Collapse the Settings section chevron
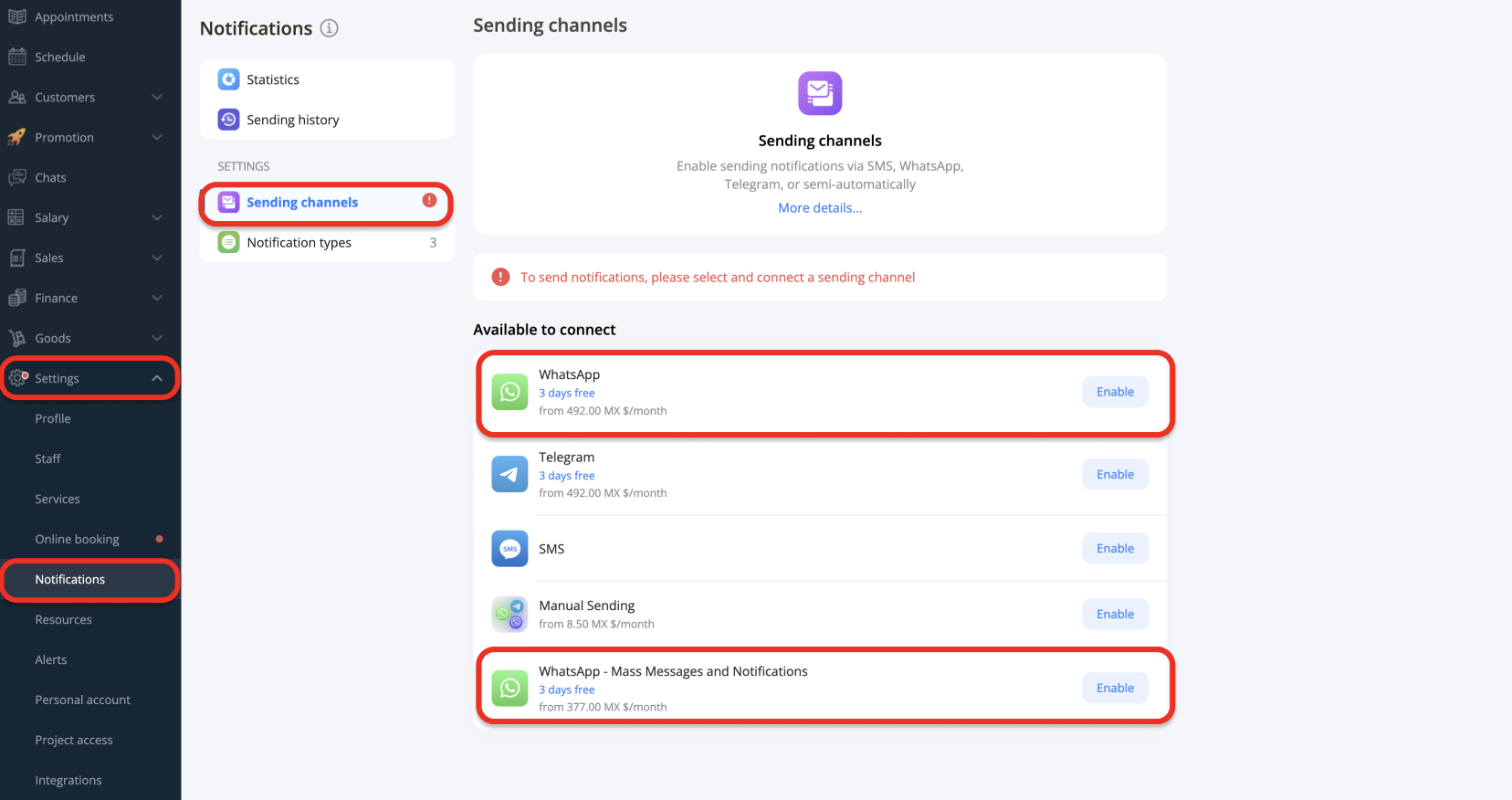Image resolution: width=1512 pixels, height=800 pixels. pyautogui.click(x=157, y=378)
